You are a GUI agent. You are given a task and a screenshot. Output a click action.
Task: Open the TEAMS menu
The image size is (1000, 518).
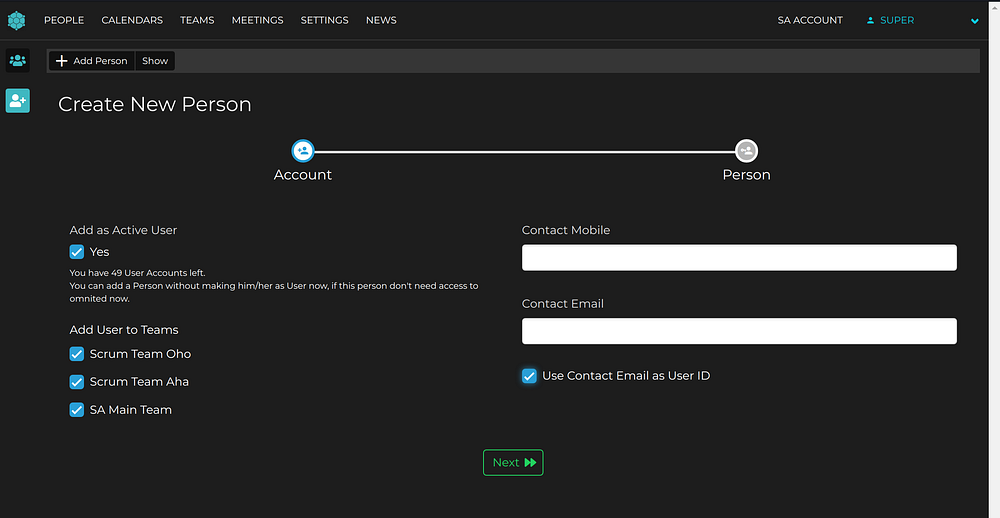point(197,20)
